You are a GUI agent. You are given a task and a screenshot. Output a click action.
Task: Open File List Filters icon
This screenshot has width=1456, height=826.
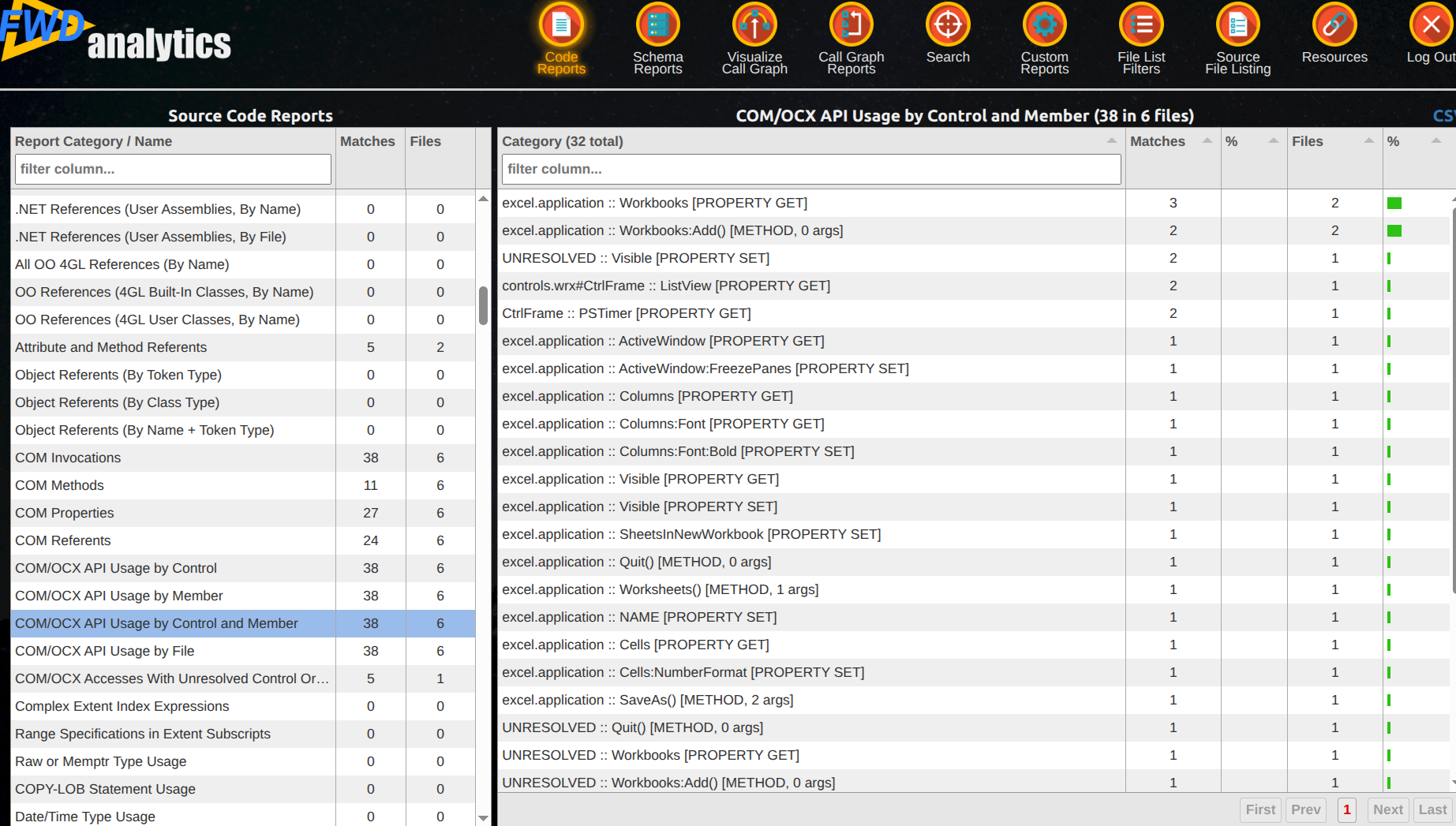pos(1141,25)
